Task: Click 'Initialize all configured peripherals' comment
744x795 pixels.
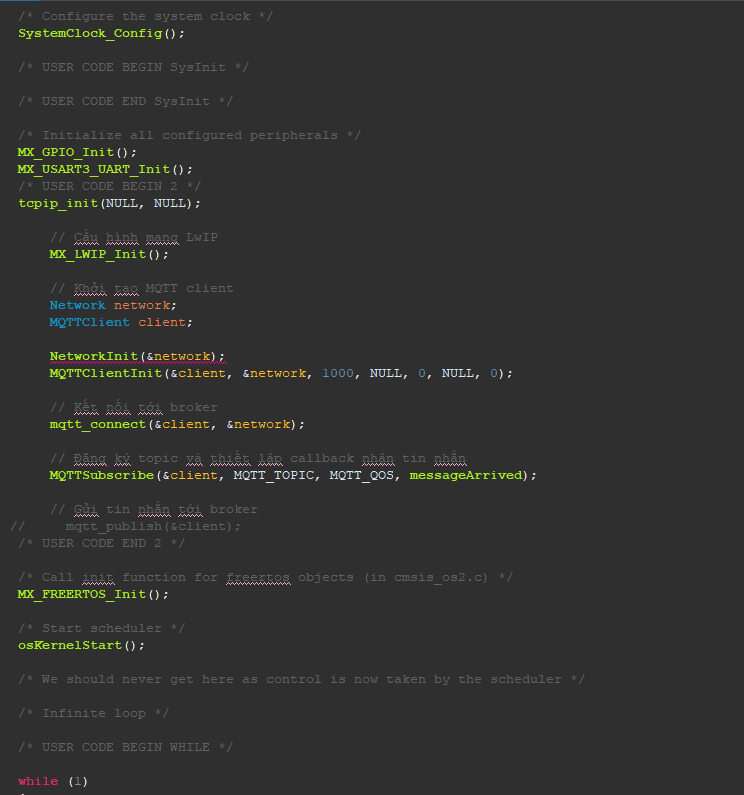Action: click(x=189, y=135)
